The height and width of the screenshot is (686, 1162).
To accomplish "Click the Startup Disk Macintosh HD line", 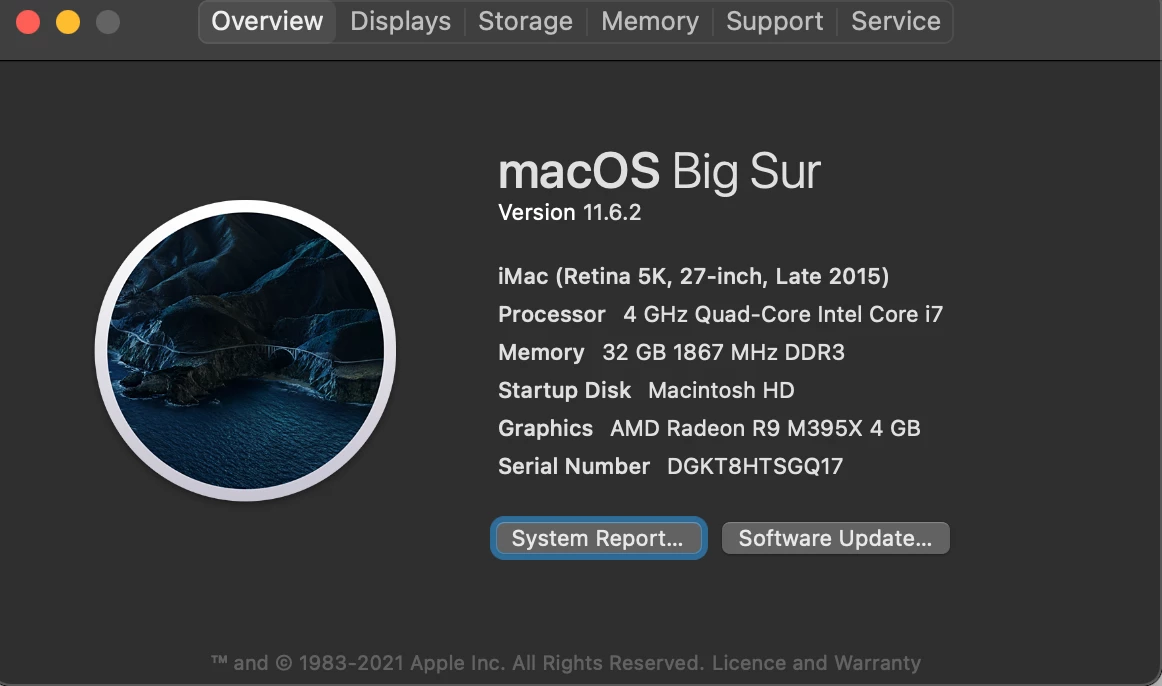I will (646, 390).
